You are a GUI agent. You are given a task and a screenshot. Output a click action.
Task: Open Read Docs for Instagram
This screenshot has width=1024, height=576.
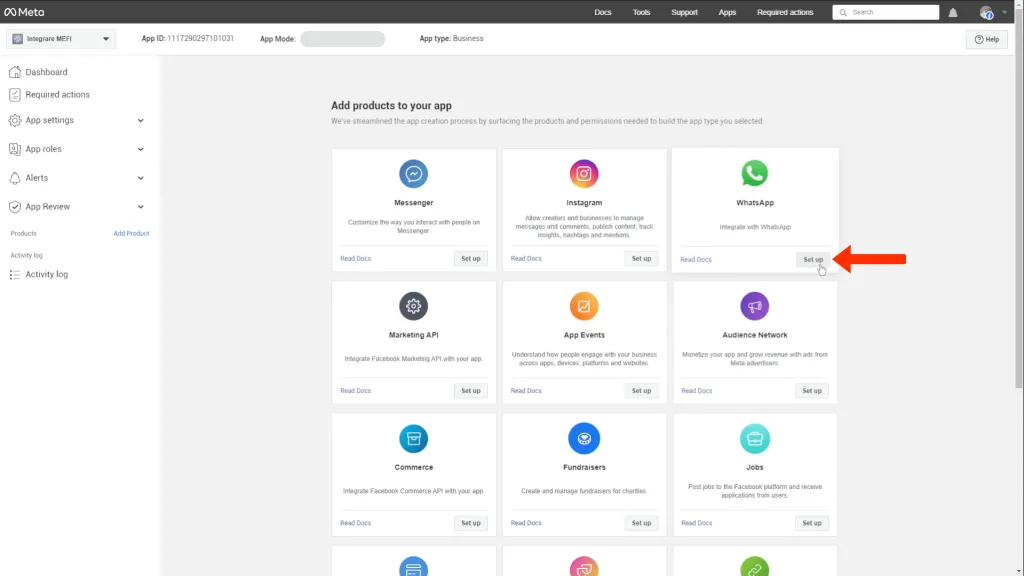(x=526, y=259)
